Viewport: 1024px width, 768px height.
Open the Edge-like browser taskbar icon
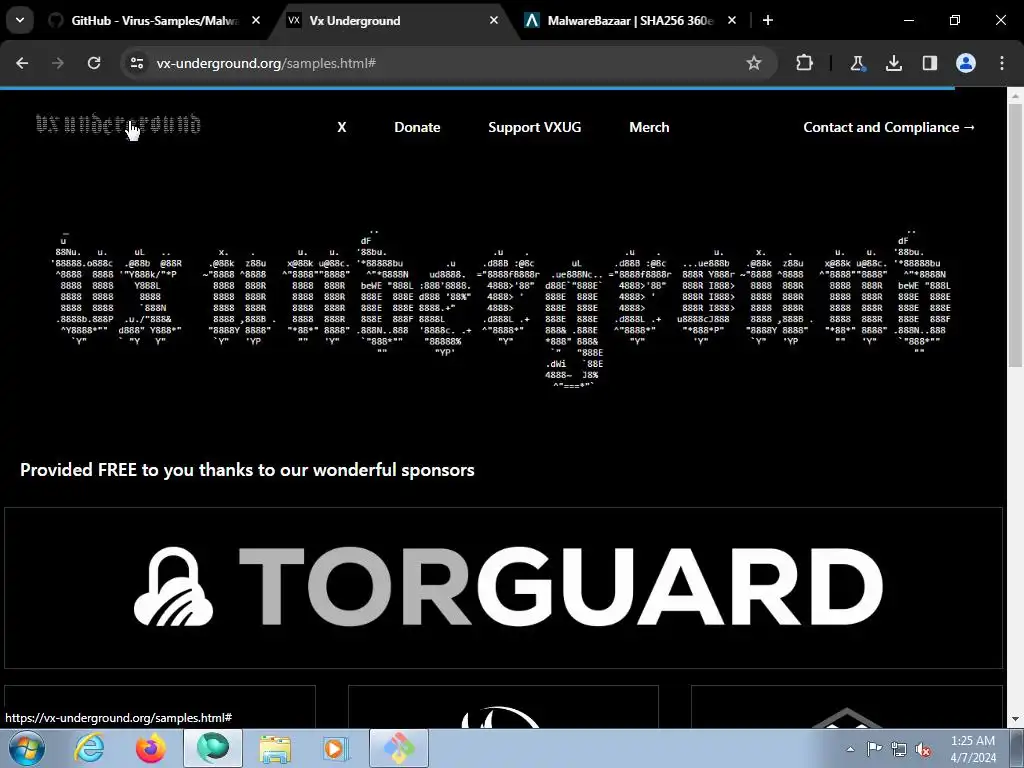pos(213,748)
